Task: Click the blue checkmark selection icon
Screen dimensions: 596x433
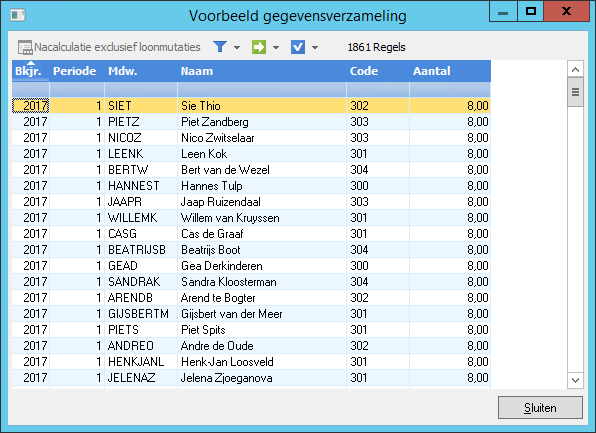Action: click(298, 47)
